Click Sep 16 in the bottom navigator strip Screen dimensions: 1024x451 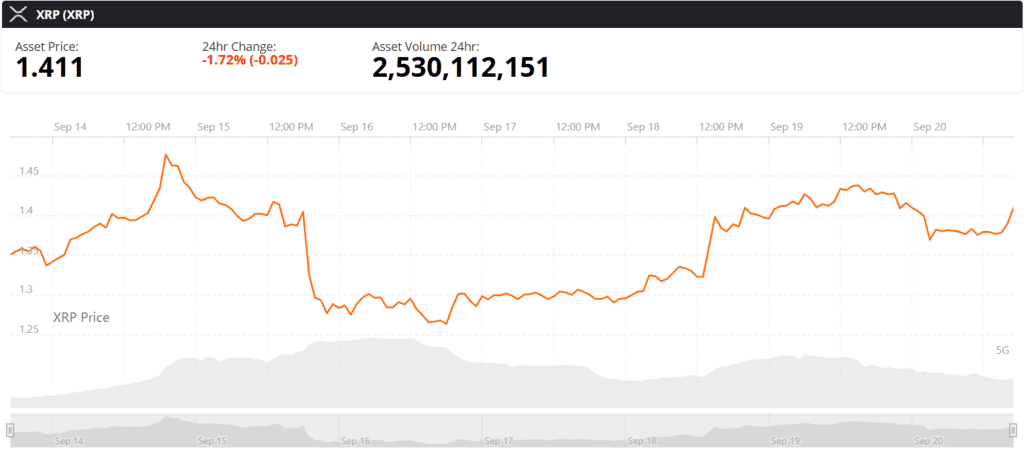tap(357, 441)
